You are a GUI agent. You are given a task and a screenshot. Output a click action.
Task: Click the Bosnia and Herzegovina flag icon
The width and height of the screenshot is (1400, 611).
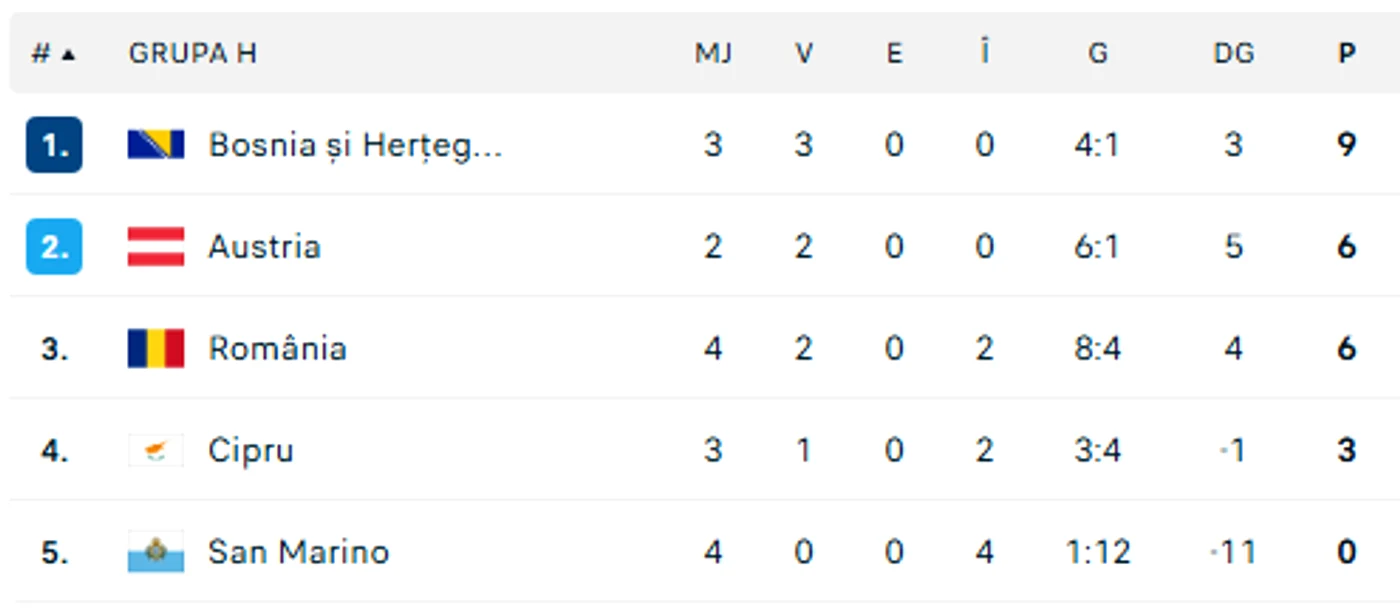coord(156,145)
